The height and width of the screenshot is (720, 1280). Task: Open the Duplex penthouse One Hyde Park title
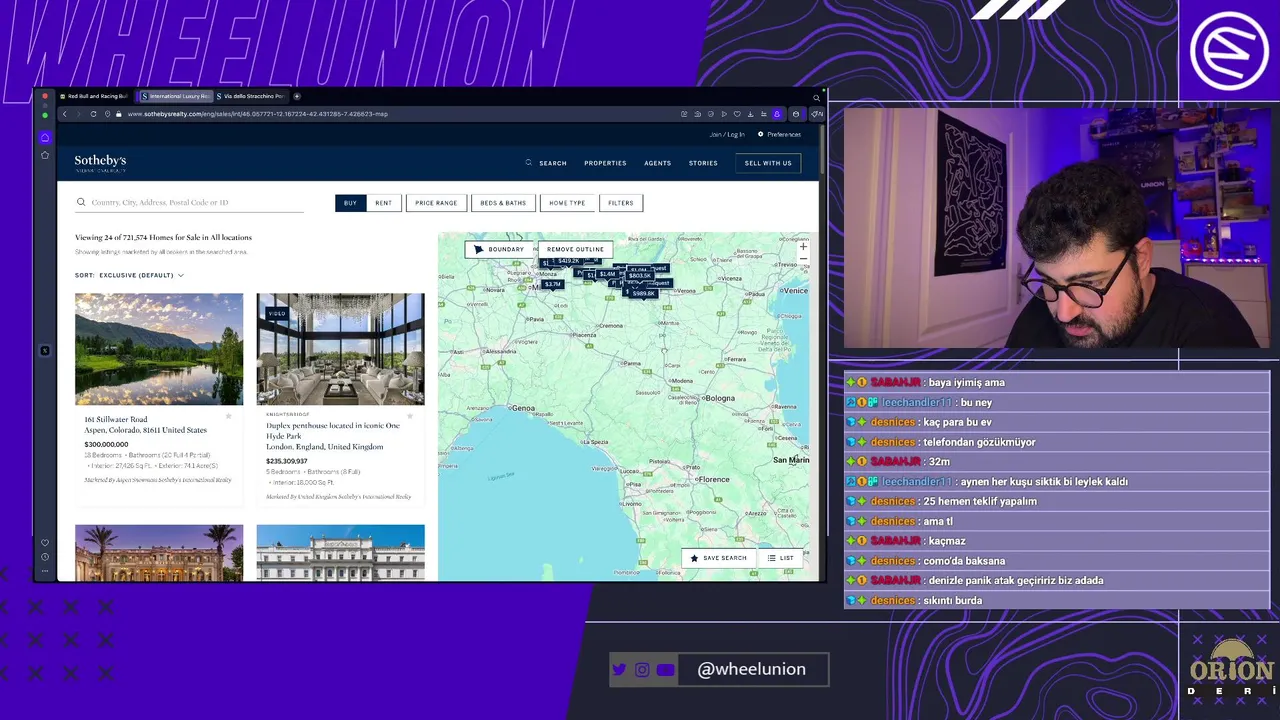332,436
